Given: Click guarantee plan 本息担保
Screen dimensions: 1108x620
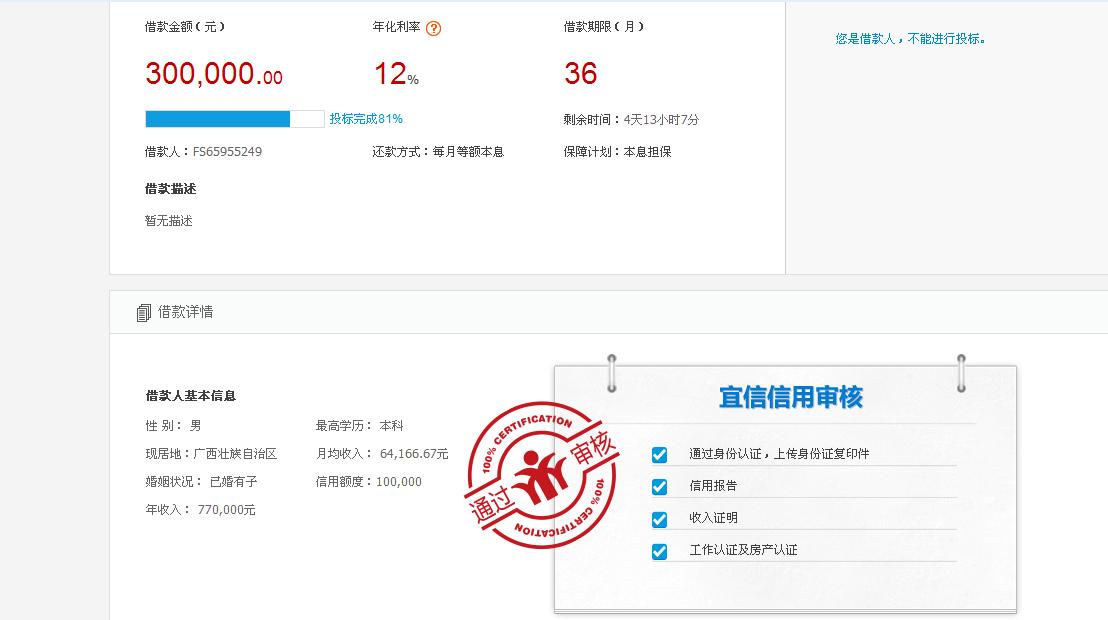Looking at the screenshot, I should pyautogui.click(x=647, y=151).
